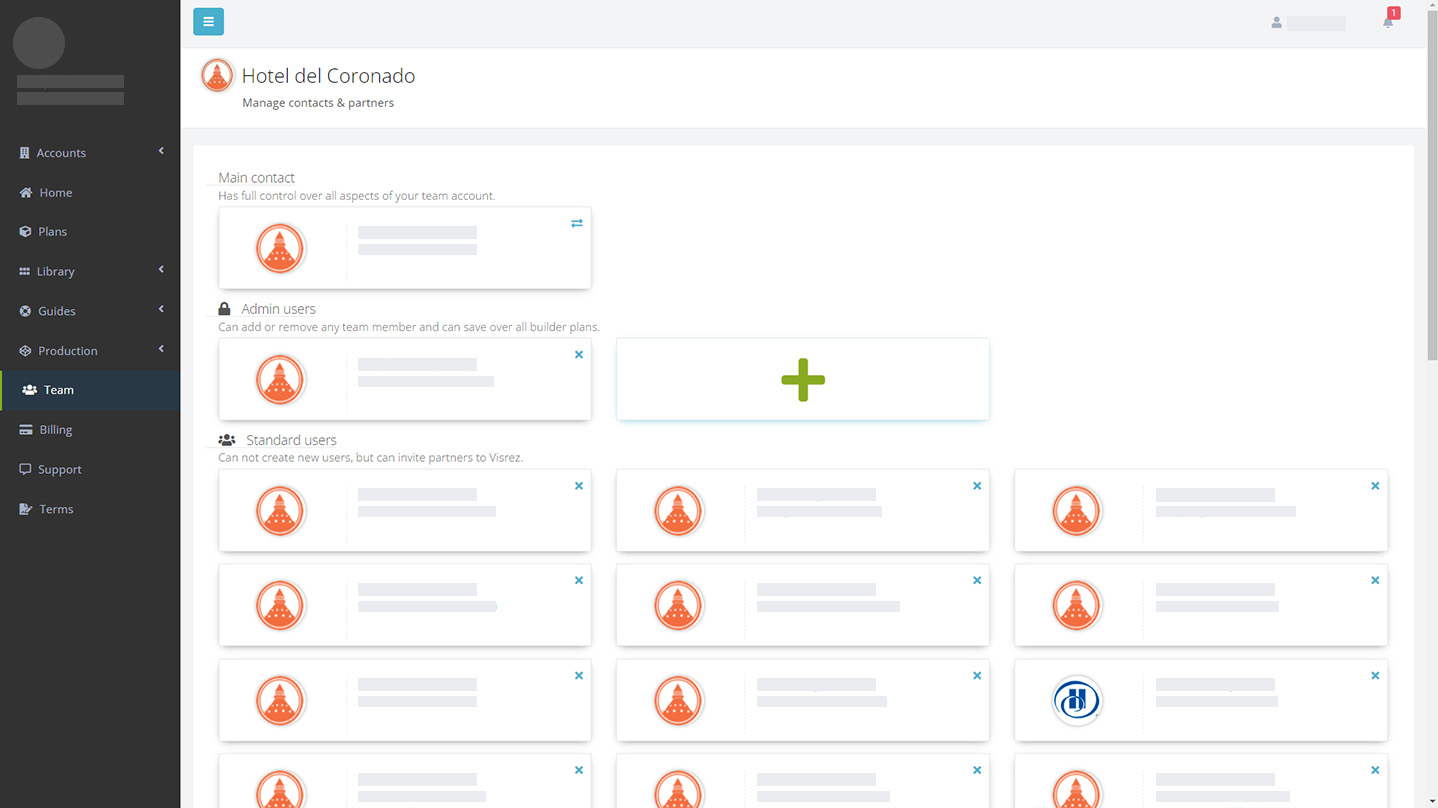Click the Production boxes icon

[25, 351]
